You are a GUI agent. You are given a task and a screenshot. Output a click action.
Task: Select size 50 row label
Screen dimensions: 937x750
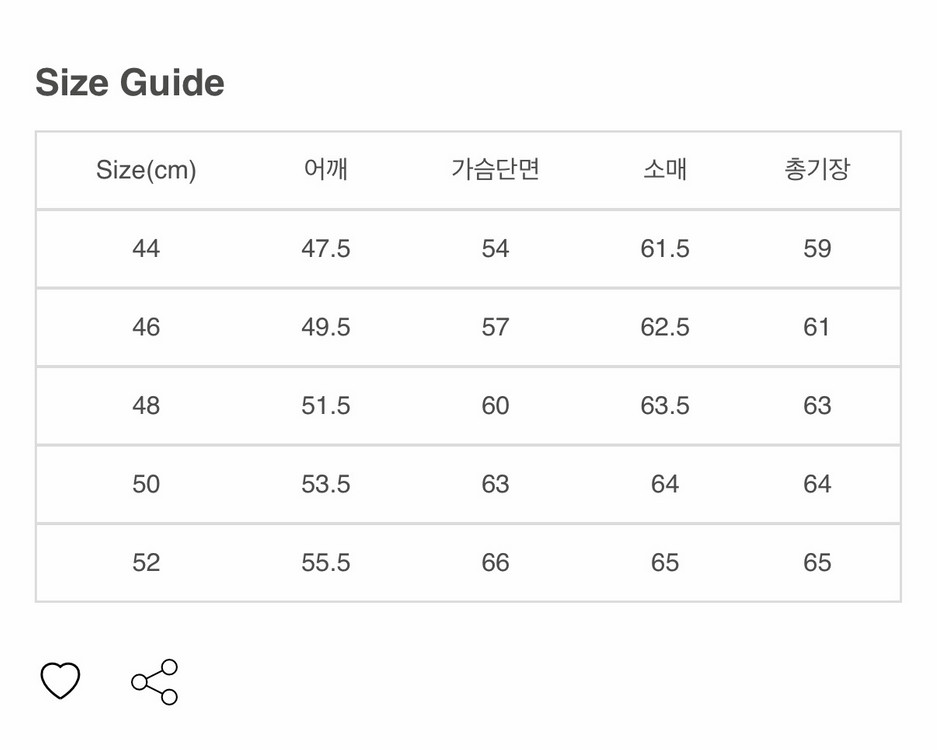(146, 483)
